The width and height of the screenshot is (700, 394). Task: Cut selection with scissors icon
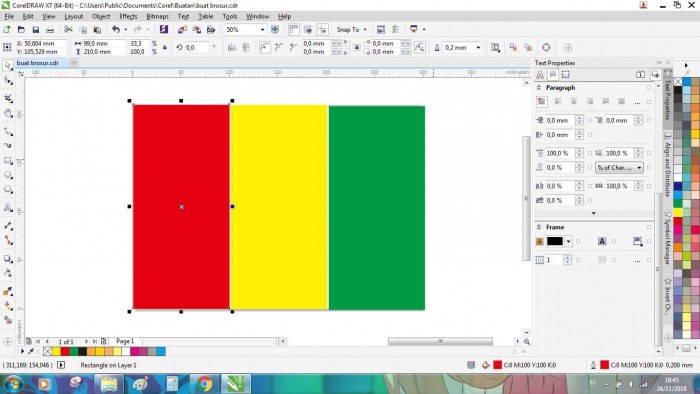coord(68,29)
